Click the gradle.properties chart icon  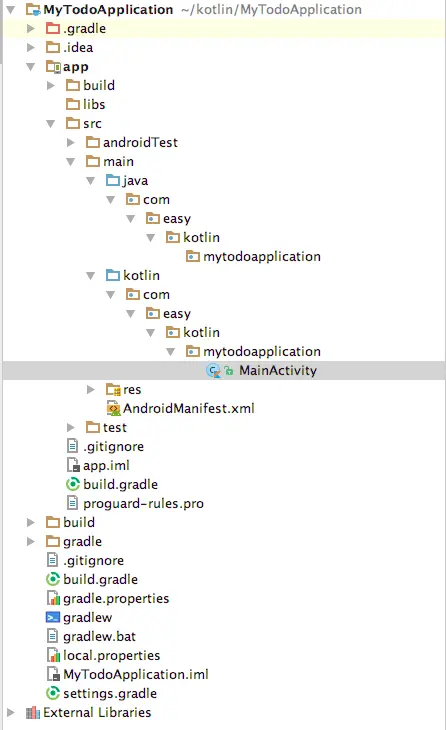coord(53,598)
